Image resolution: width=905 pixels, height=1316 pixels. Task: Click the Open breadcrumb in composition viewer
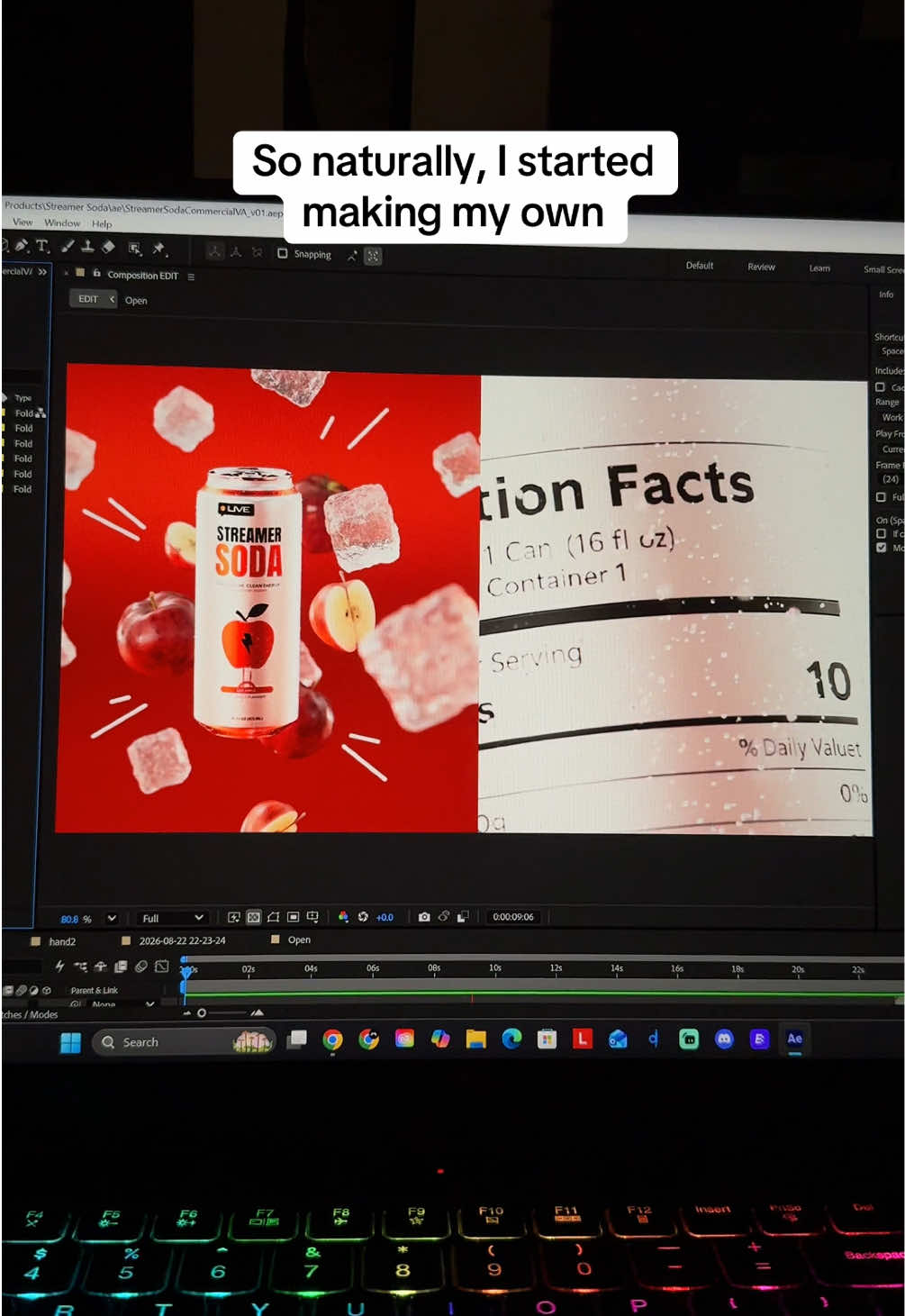(136, 301)
